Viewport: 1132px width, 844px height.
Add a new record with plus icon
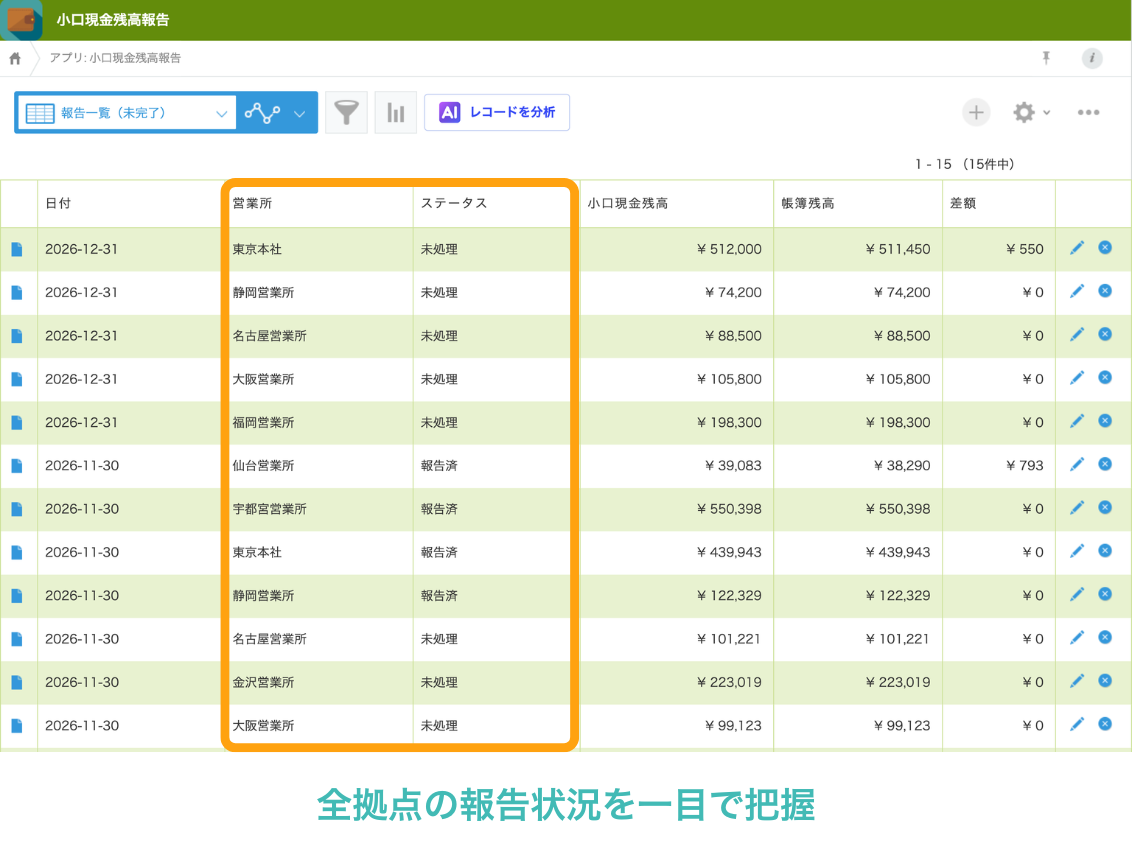976,113
